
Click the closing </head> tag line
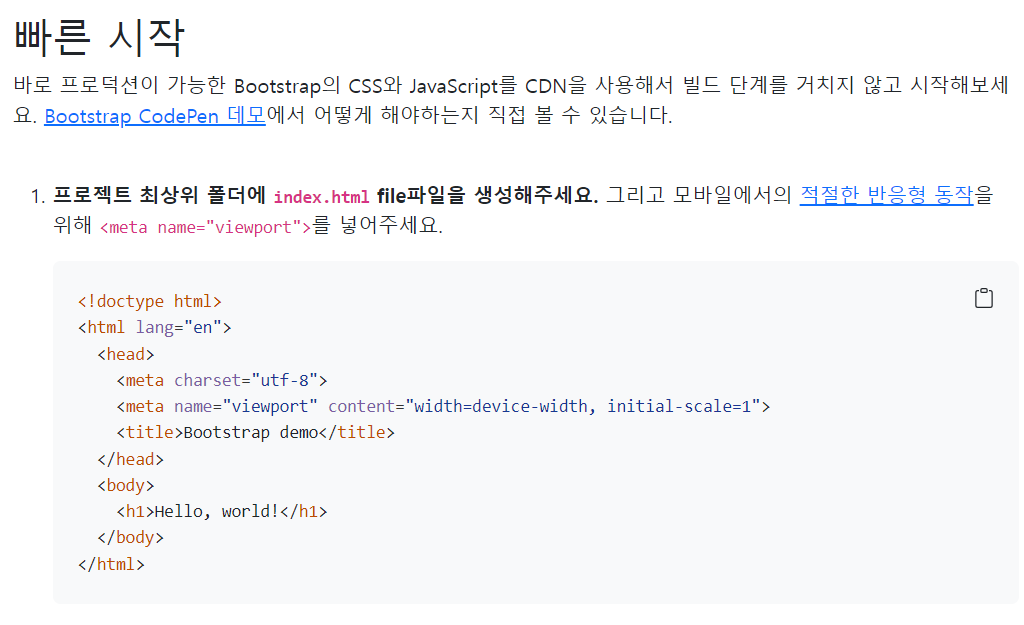coord(130,459)
